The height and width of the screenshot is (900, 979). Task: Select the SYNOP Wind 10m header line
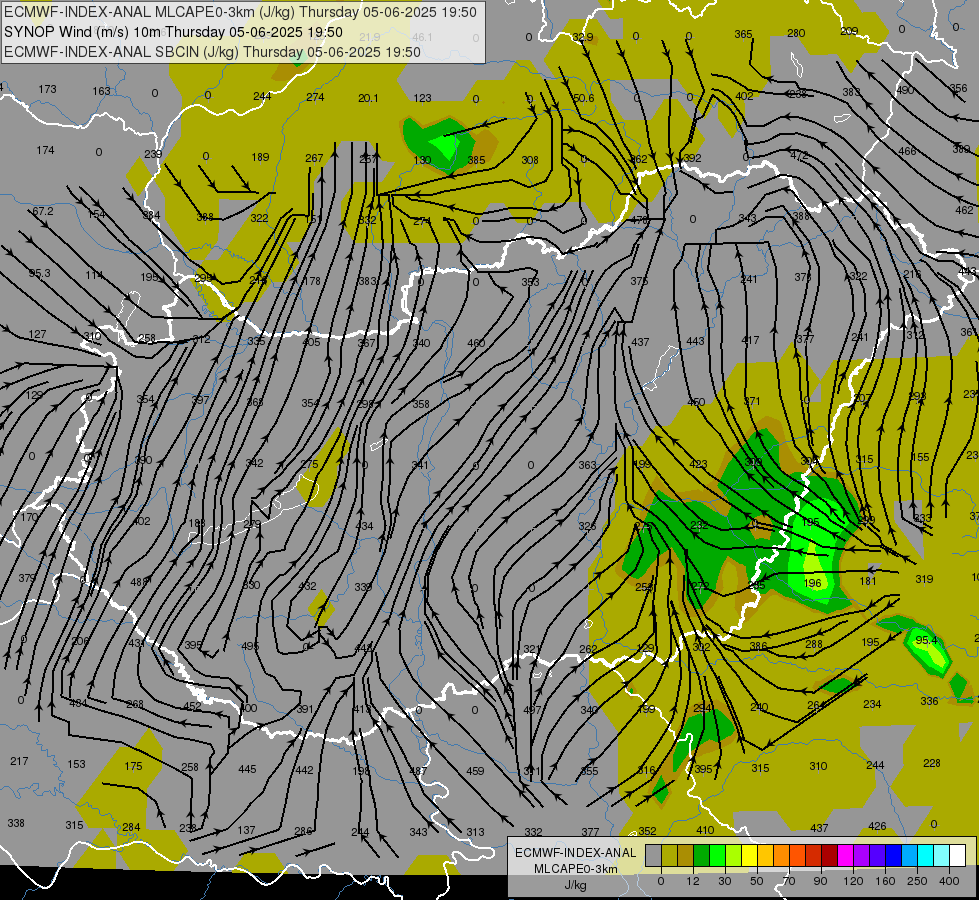click(x=174, y=32)
